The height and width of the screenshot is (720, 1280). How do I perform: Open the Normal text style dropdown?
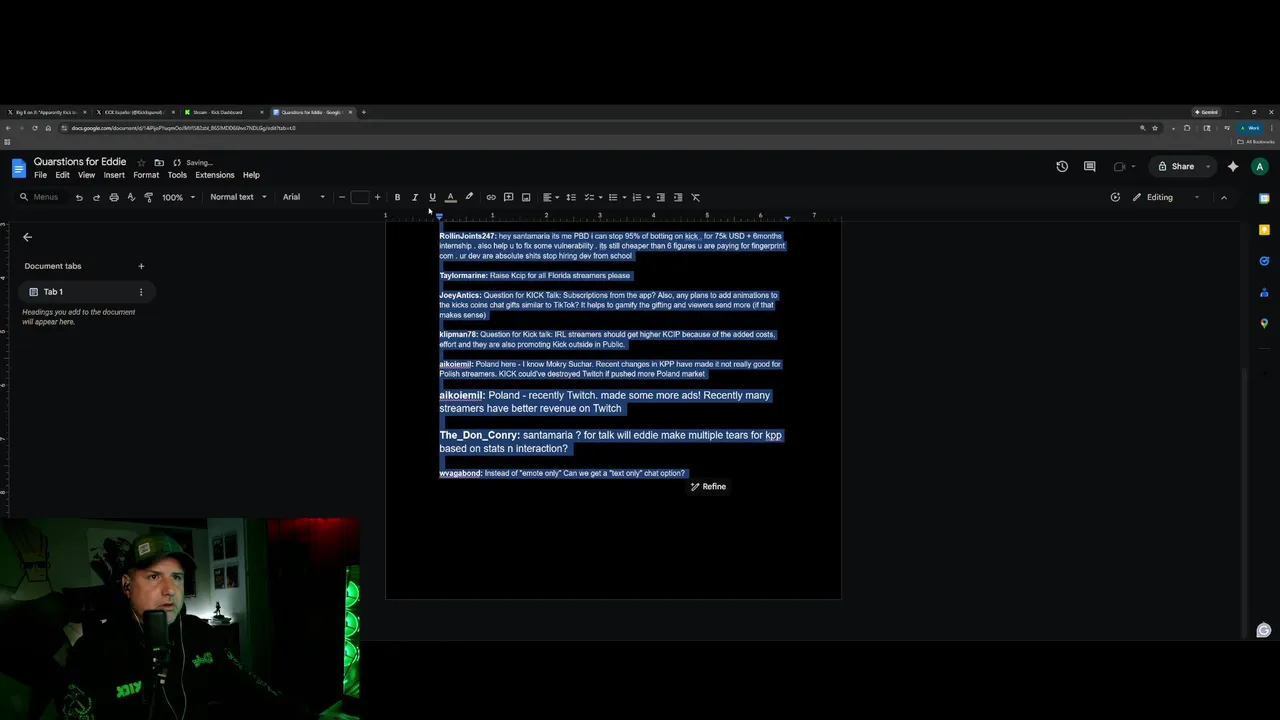[238, 197]
